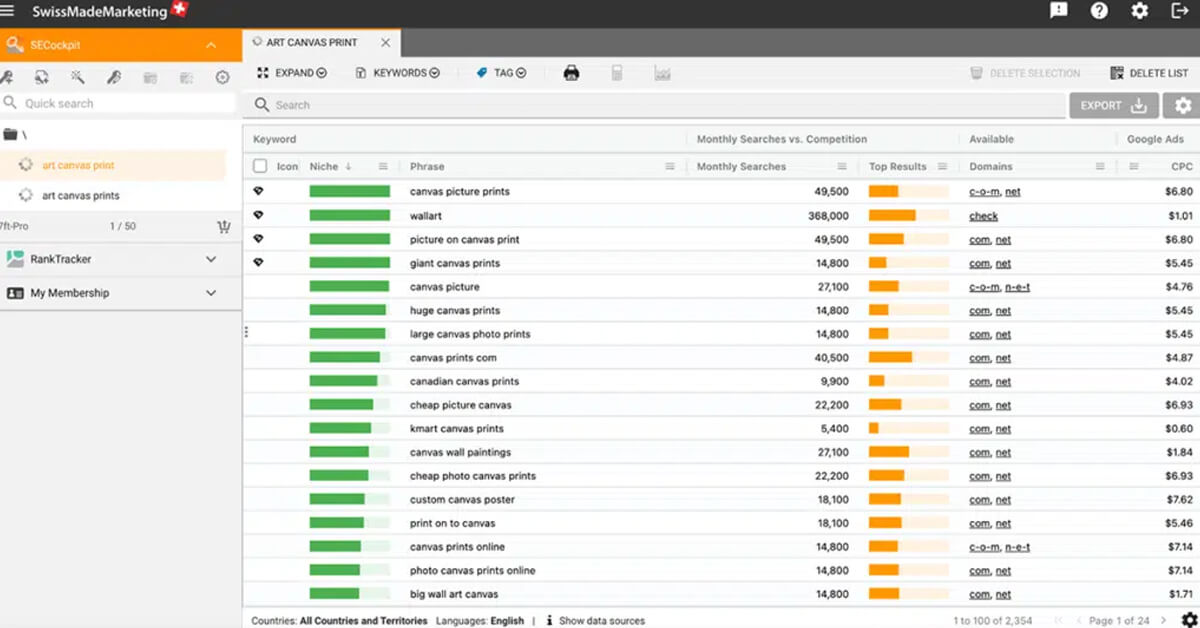
Task: Click check link in wallart row
Action: click(983, 216)
